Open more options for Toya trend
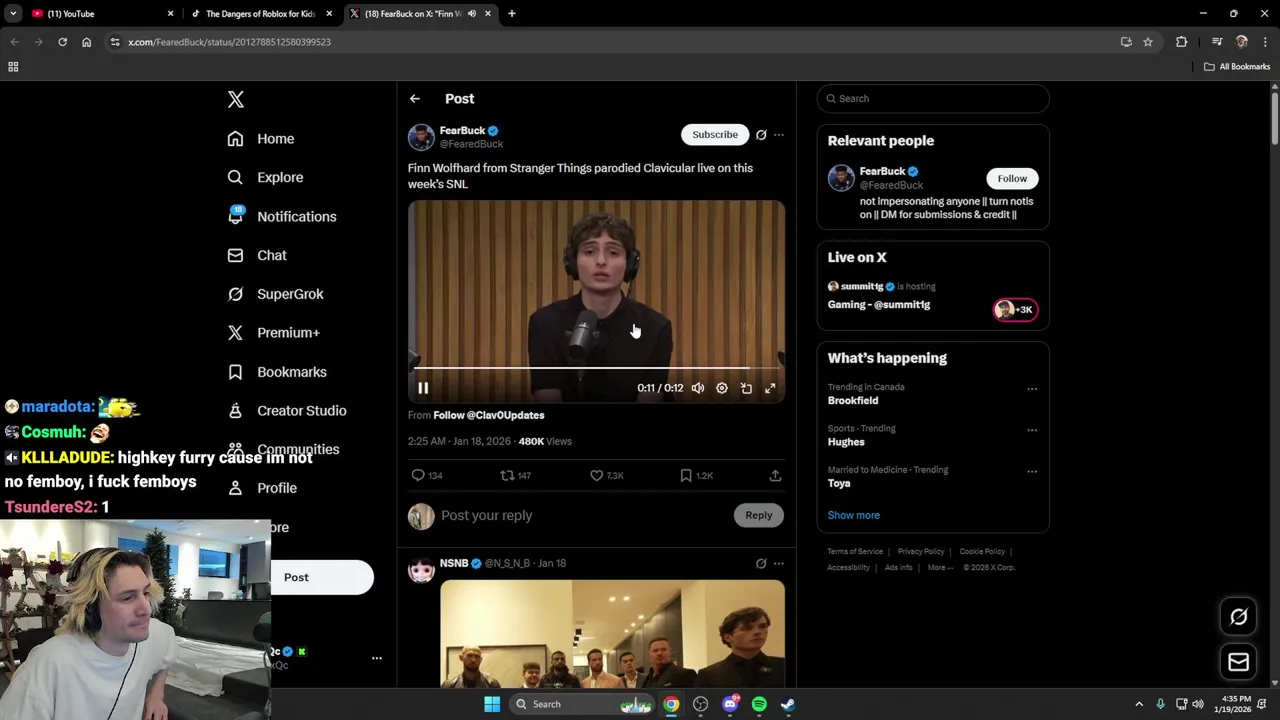This screenshot has width=1280, height=720. 1032,471
